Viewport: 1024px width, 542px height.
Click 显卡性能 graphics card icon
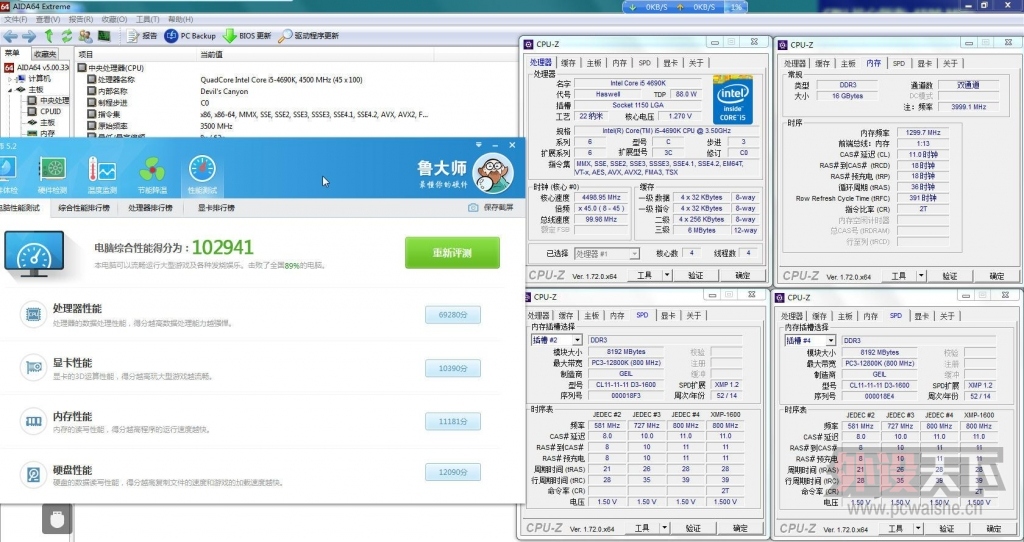tap(33, 368)
